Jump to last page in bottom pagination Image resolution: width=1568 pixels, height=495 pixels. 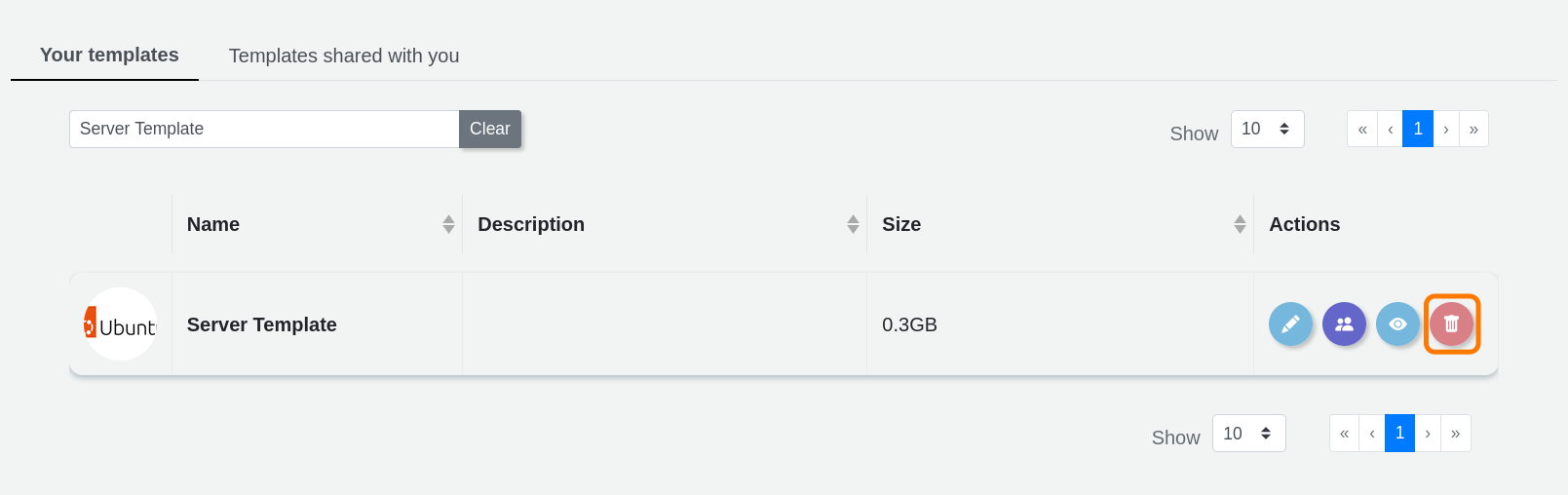pos(1455,434)
